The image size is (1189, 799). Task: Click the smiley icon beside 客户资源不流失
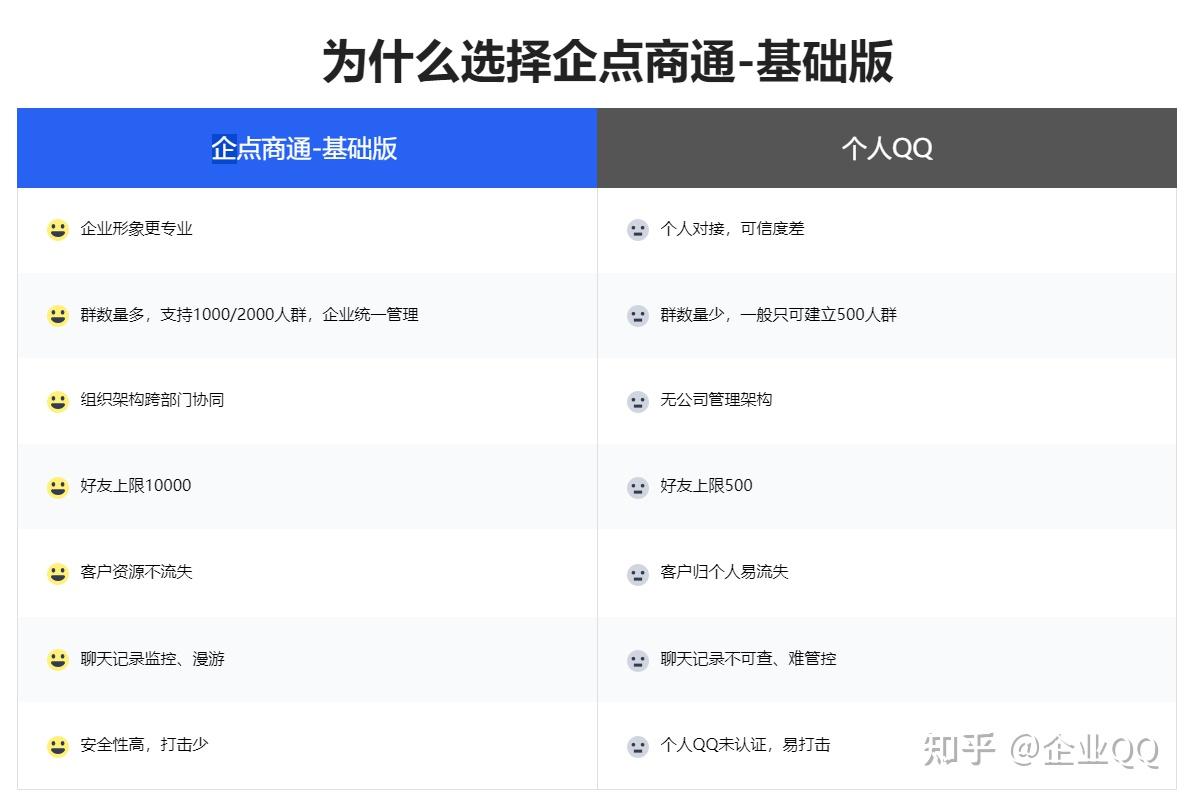coord(57,572)
